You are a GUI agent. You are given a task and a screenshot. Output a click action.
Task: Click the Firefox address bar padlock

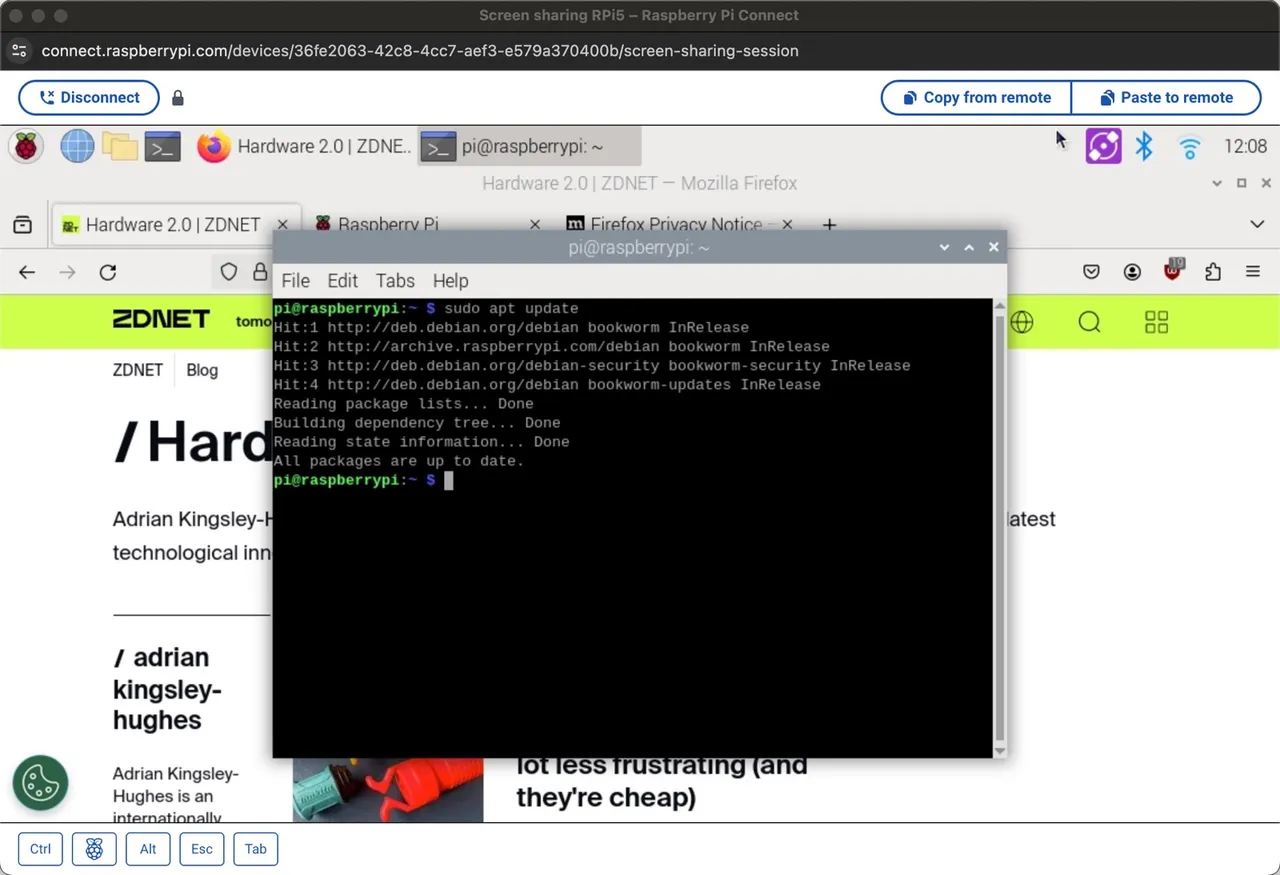pyautogui.click(x=260, y=272)
